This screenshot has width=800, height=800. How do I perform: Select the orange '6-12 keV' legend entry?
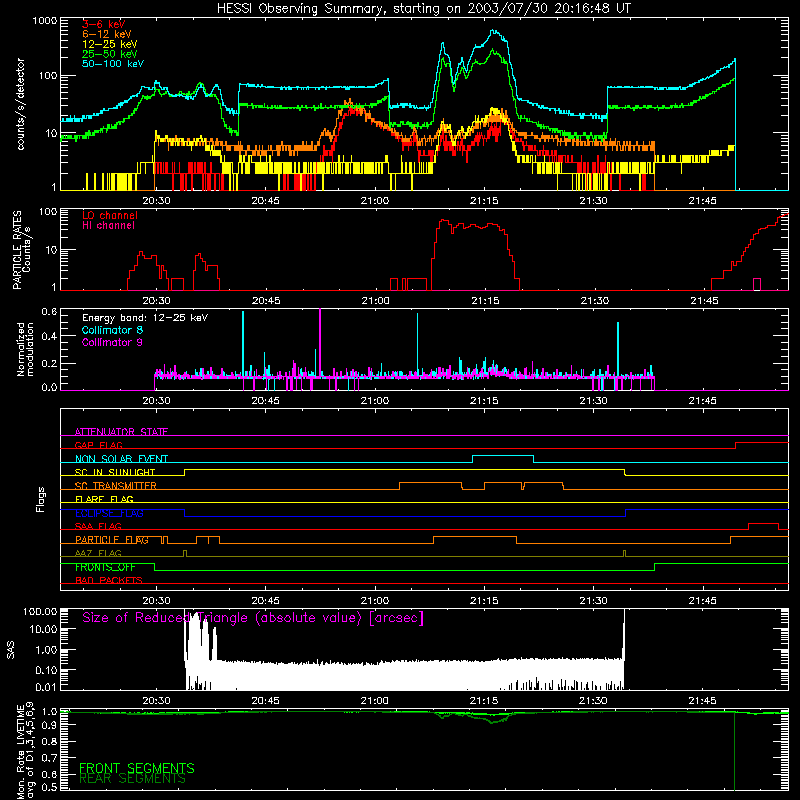107,34
